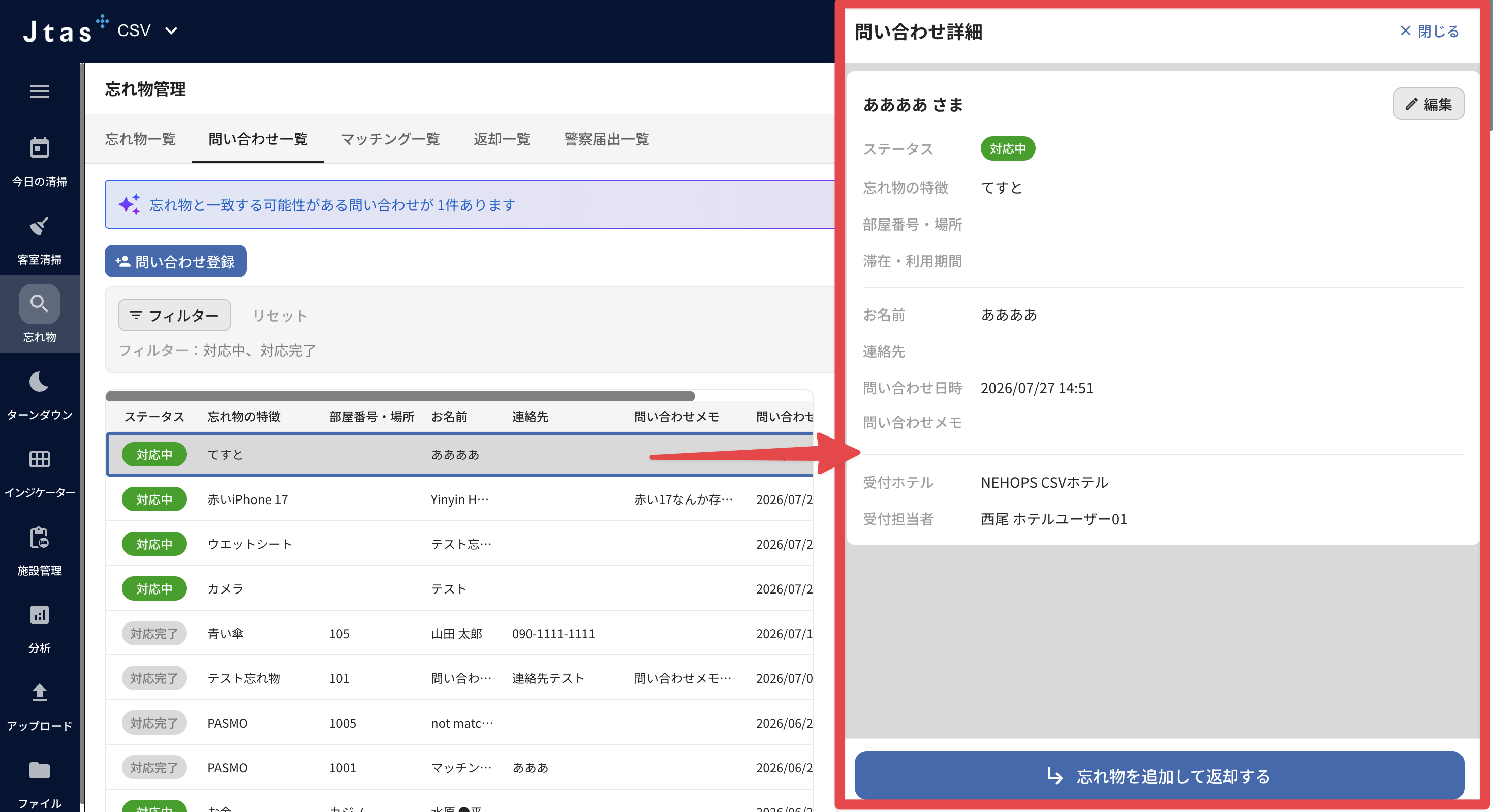Click 忘れ物を追加して返却する button
The height and width of the screenshot is (812, 1493).
(1159, 775)
